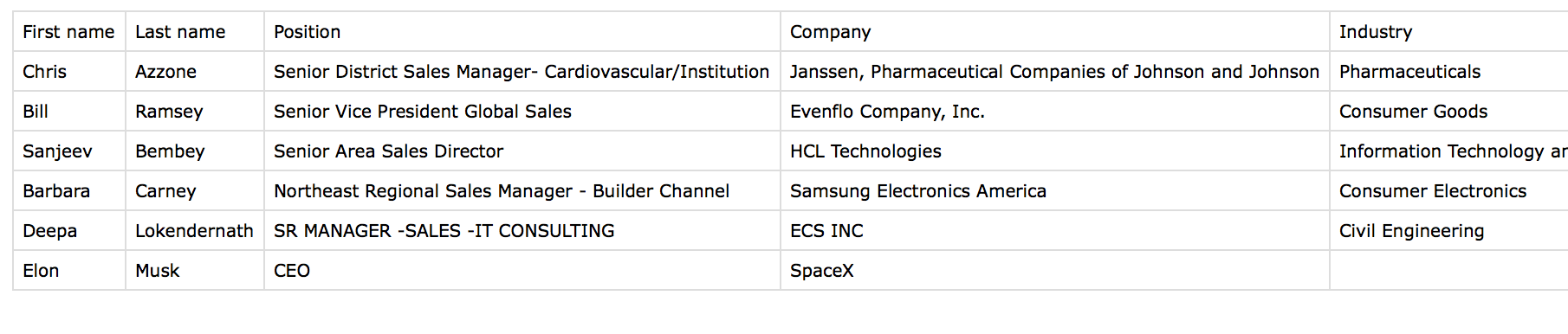
Task: Select the Senior Vice President Global Sales cell
Action: (x=522, y=112)
